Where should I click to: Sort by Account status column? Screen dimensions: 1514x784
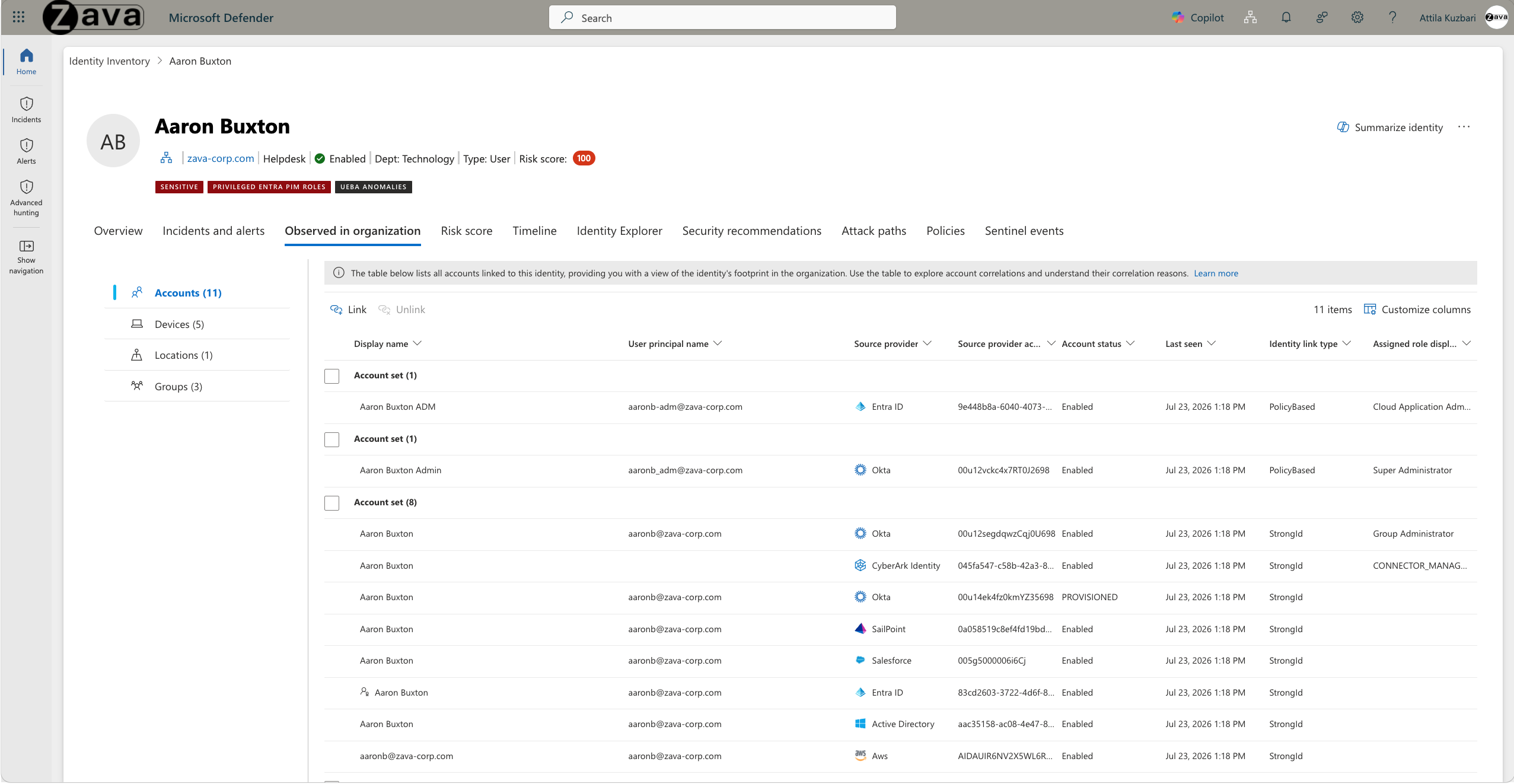click(x=1098, y=343)
